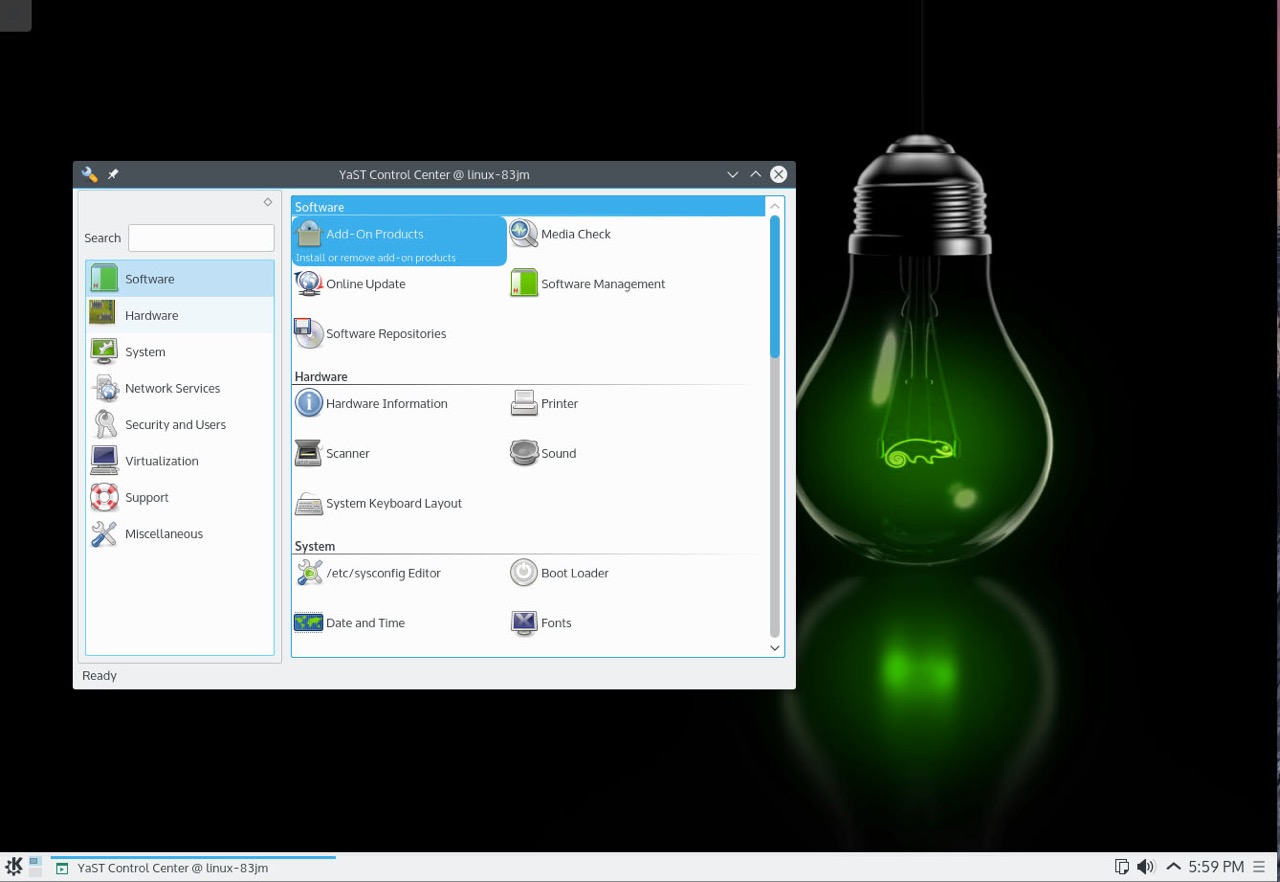Click the sidebar dock float diamond button

(268, 202)
